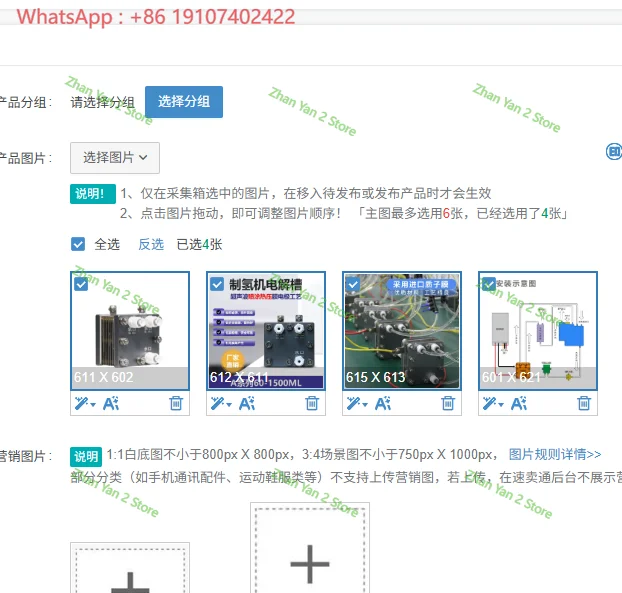Toggle the 全选 select-all checkbox
Screen dimensions: 622x593
pos(78,244)
